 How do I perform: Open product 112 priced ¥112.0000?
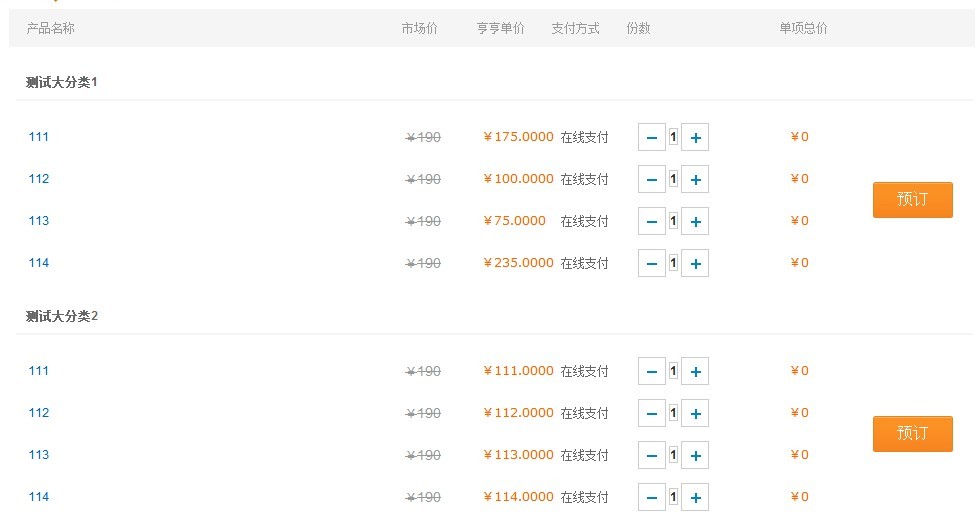39,413
